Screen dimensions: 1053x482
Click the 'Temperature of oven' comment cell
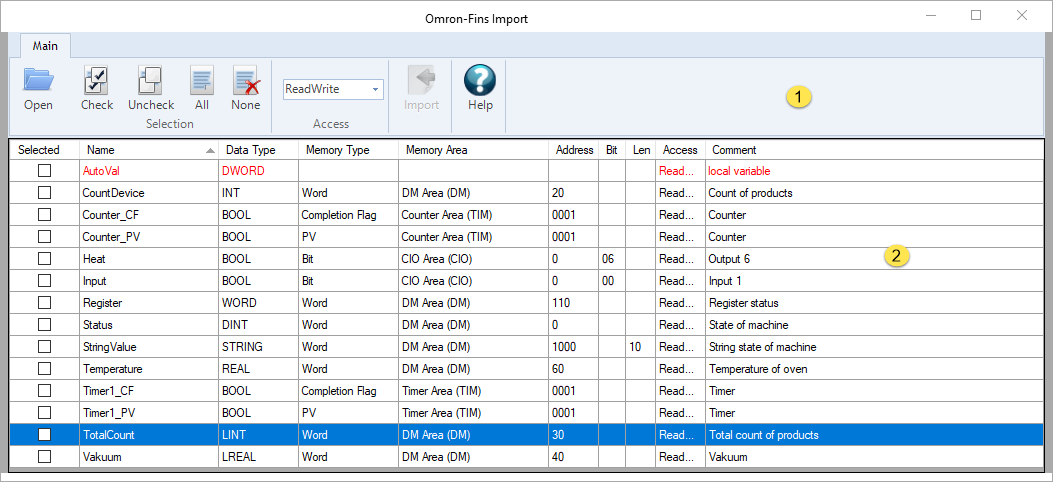point(874,369)
